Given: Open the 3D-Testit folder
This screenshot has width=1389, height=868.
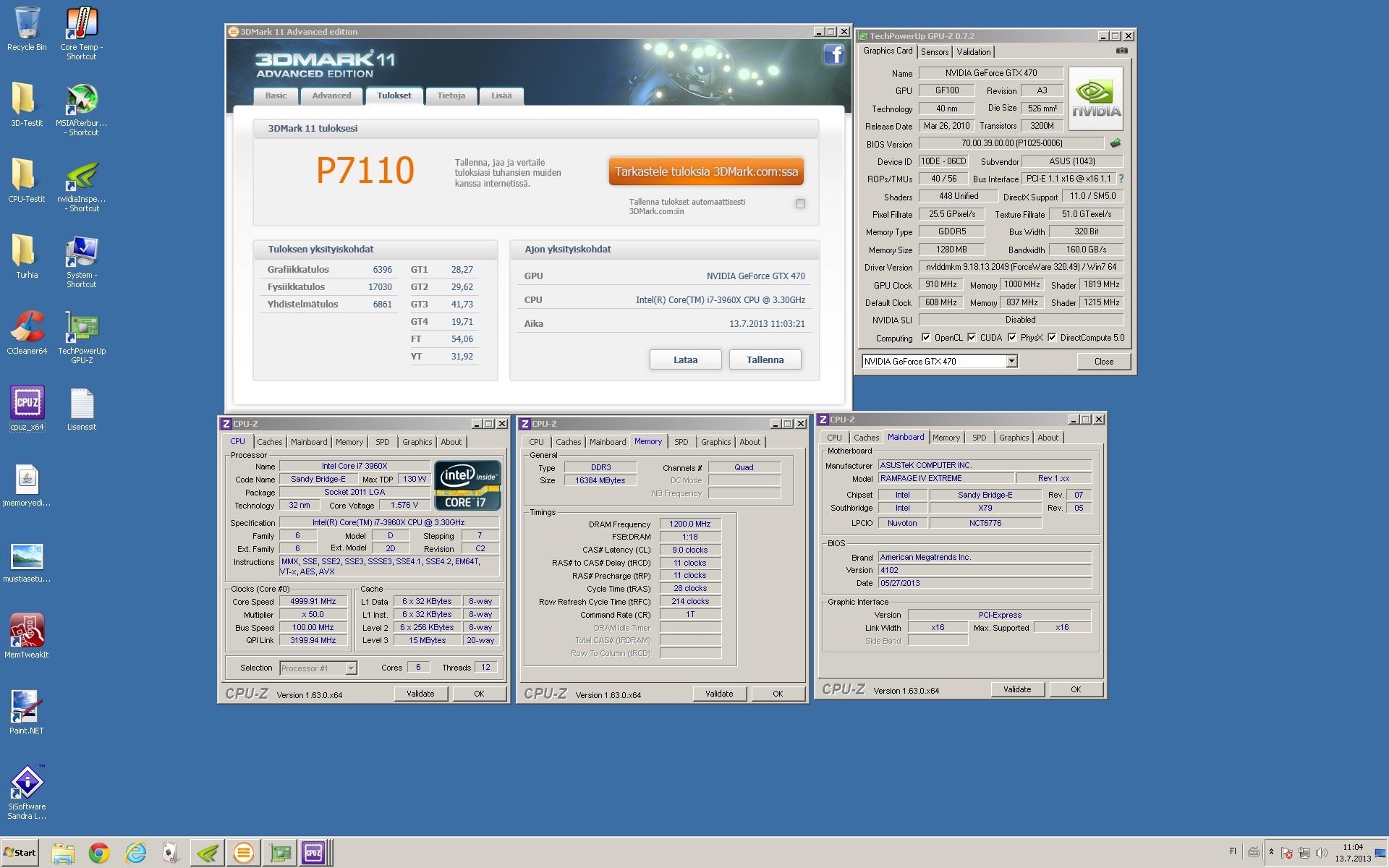Looking at the screenshot, I should pos(27,105).
